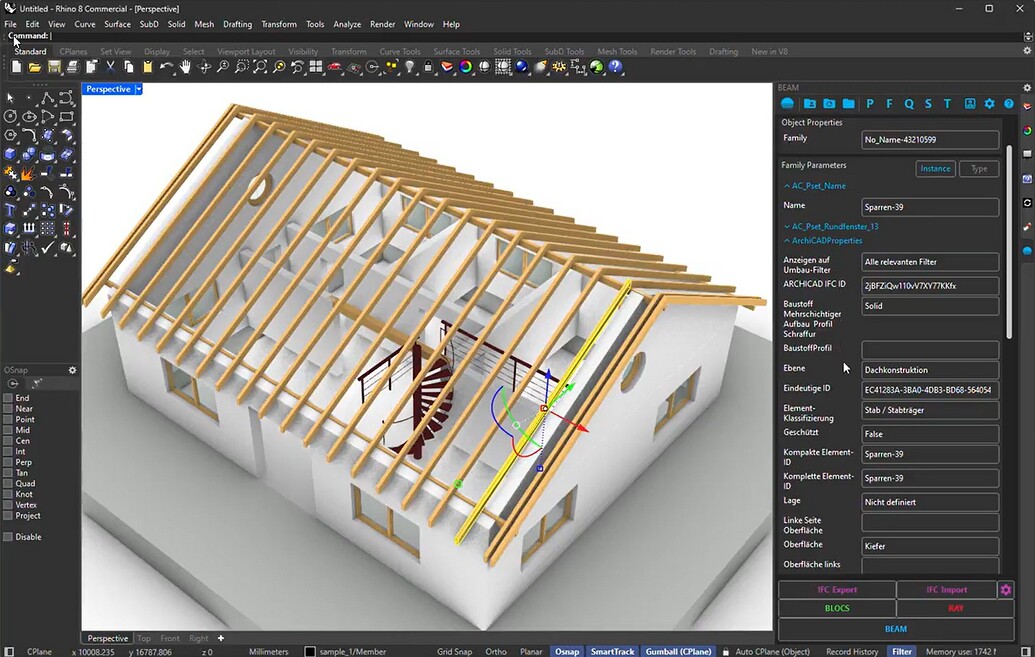Enable the End osnap checkbox
The image size is (1035, 657).
point(8,398)
